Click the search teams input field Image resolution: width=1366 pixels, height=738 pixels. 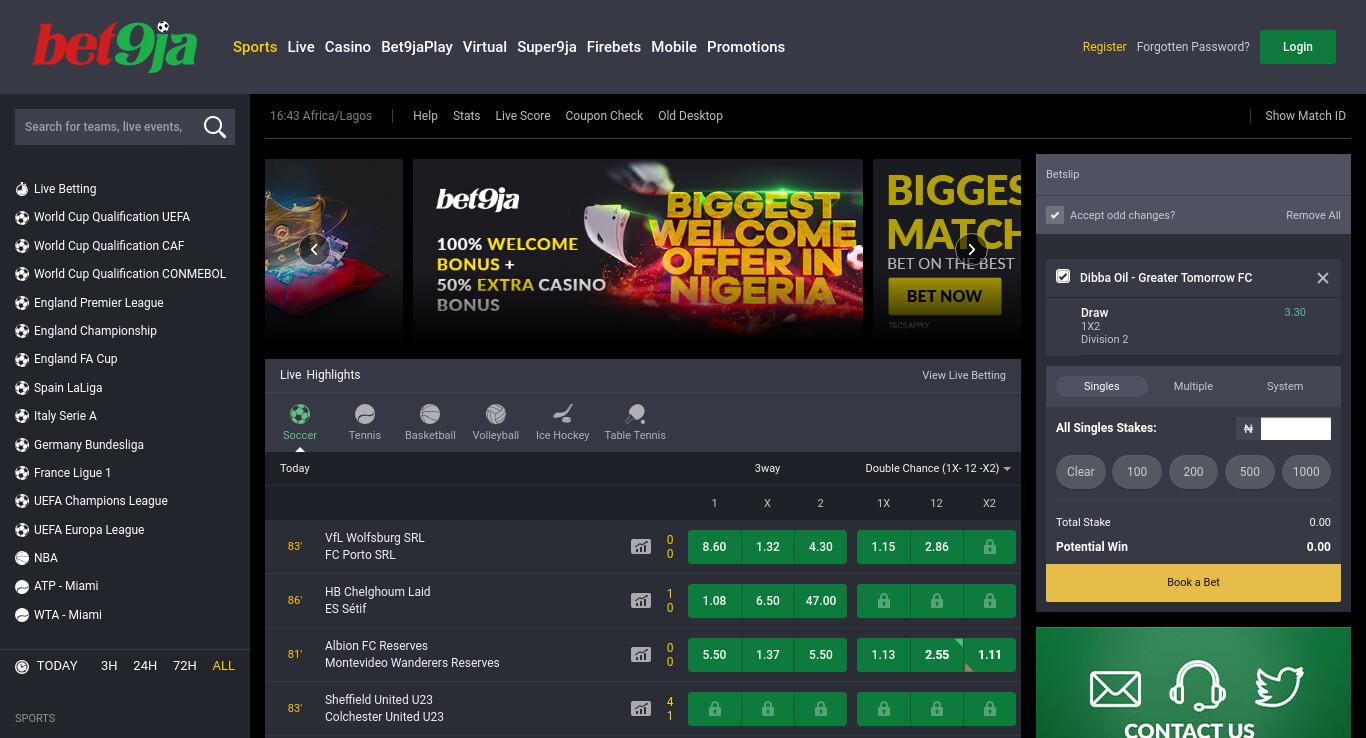click(107, 127)
